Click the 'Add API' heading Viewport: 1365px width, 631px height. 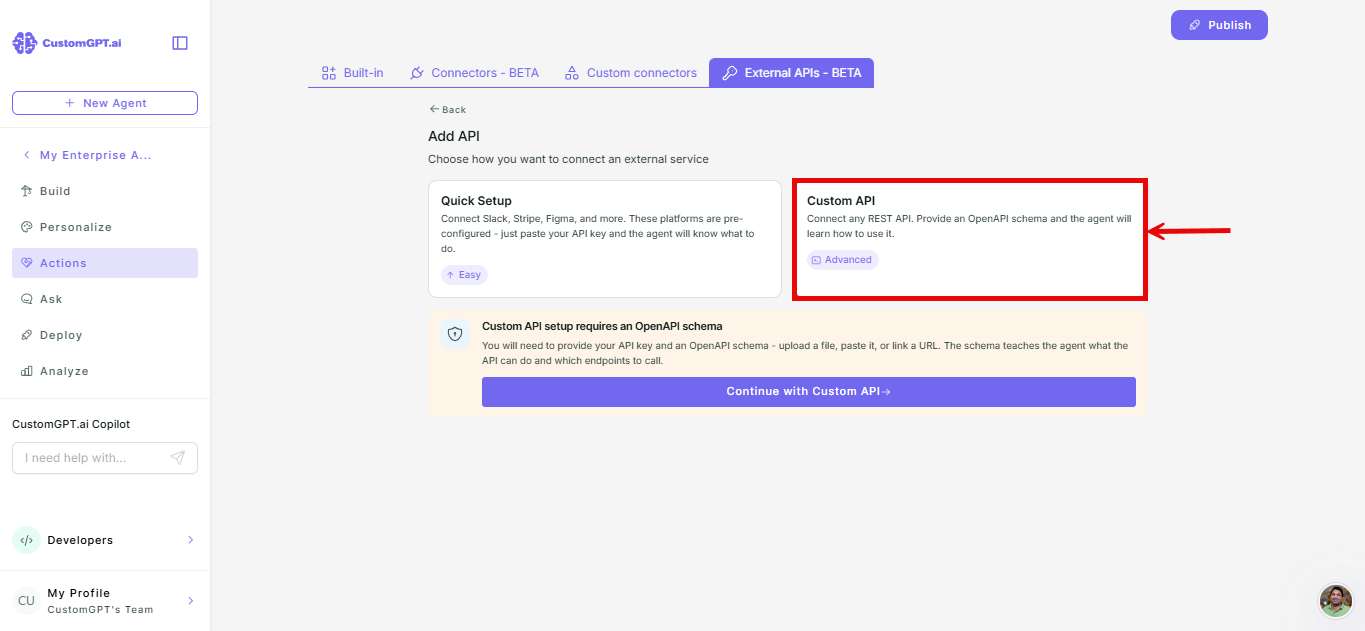pos(454,136)
